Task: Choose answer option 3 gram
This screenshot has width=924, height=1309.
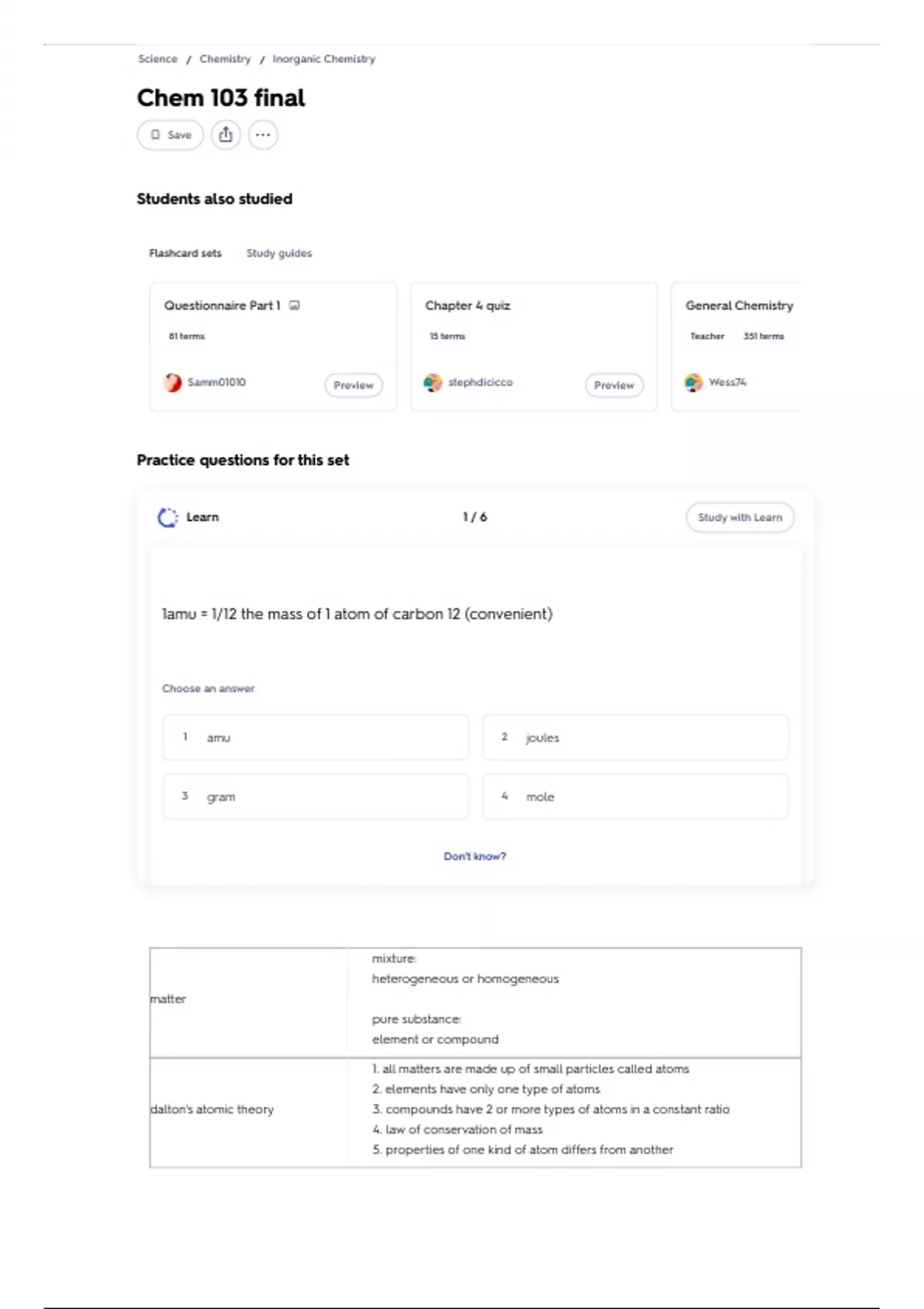Action: (x=316, y=797)
